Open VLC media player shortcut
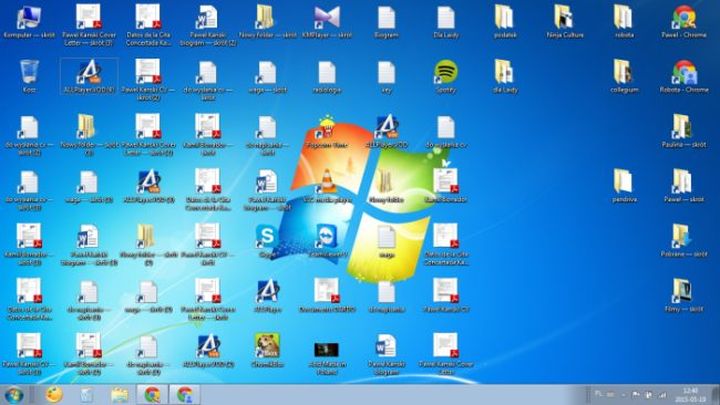Screen dimensions: 720x405 pyautogui.click(x=327, y=186)
